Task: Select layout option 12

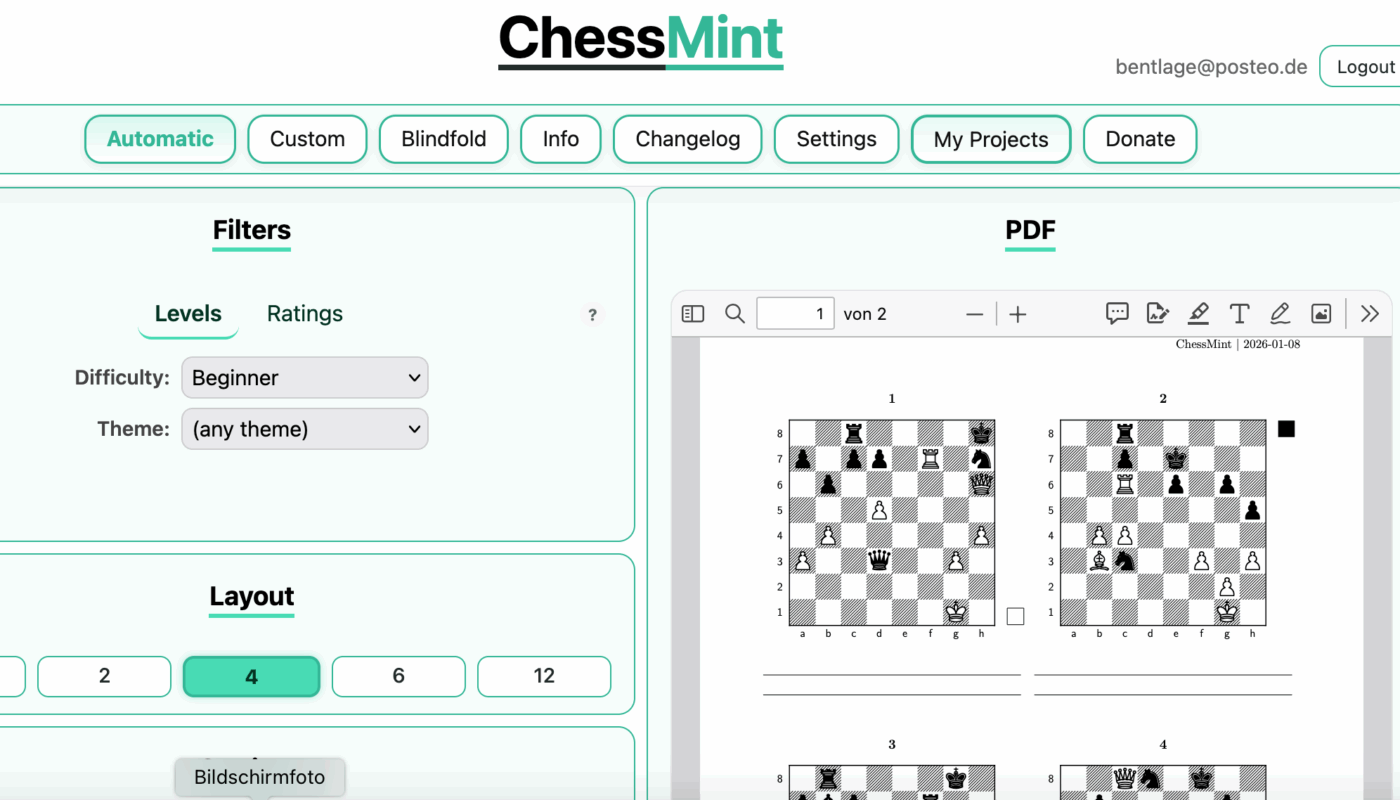Action: pyautogui.click(x=544, y=676)
